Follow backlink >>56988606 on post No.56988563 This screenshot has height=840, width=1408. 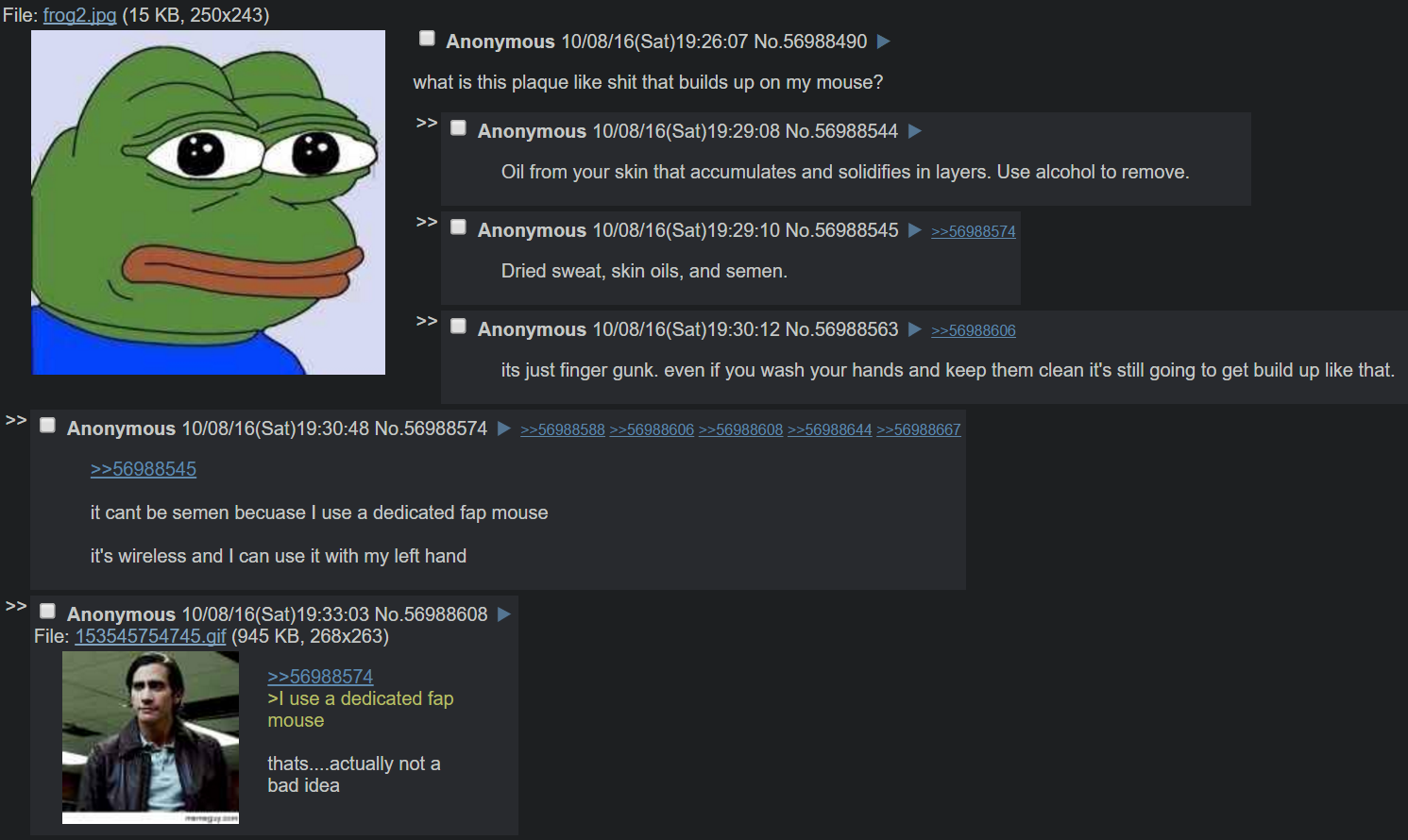[974, 330]
